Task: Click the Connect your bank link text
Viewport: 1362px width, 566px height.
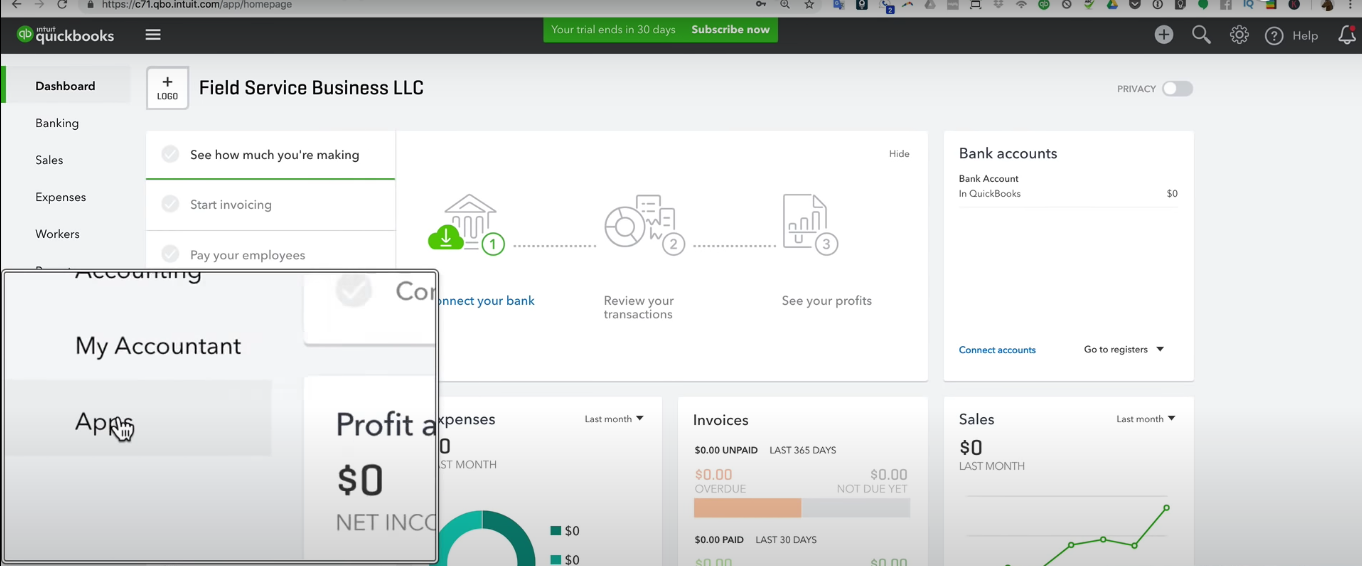Action: (x=488, y=301)
